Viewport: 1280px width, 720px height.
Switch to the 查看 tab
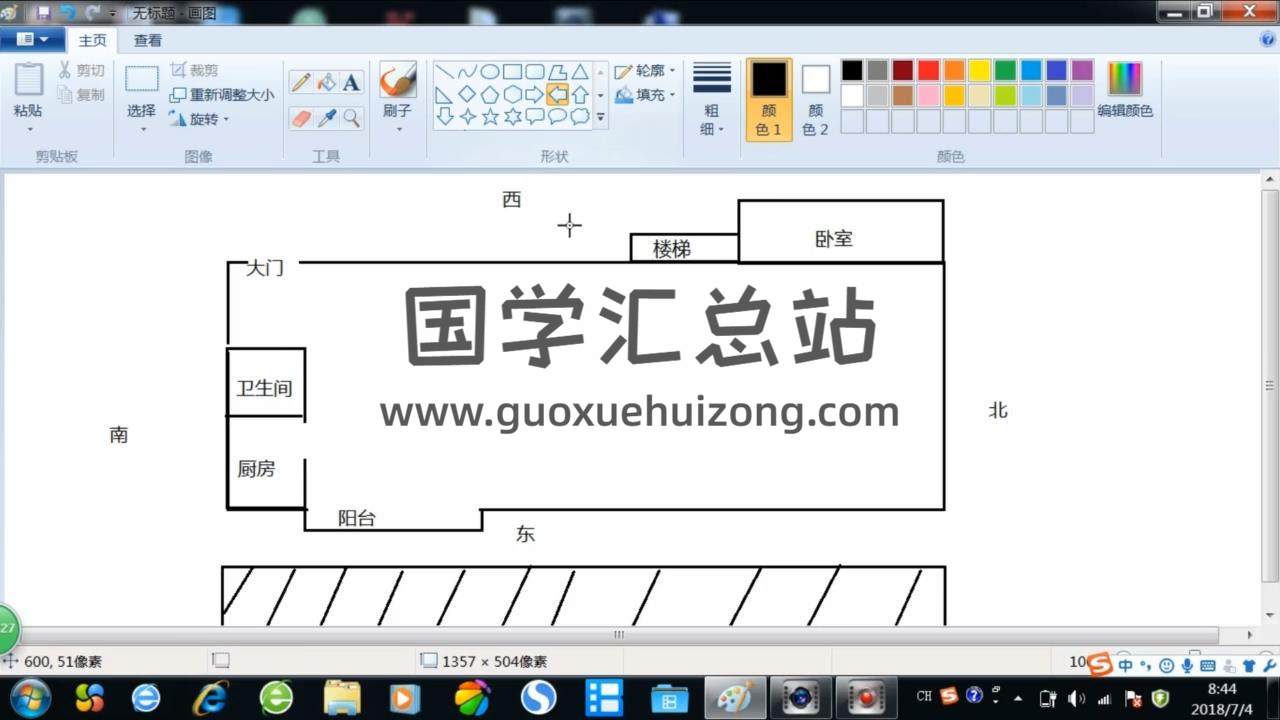pos(148,40)
